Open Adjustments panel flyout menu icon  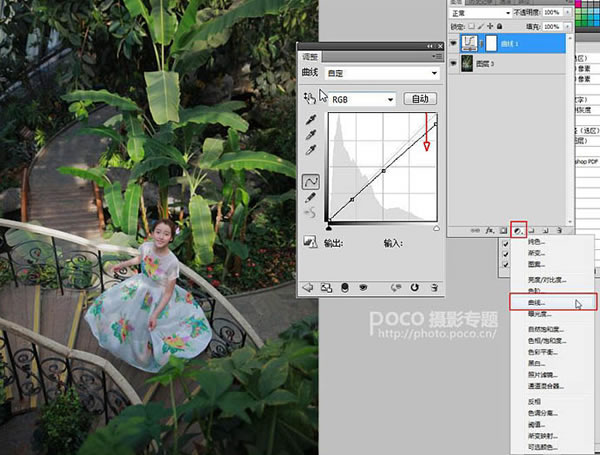point(437,57)
